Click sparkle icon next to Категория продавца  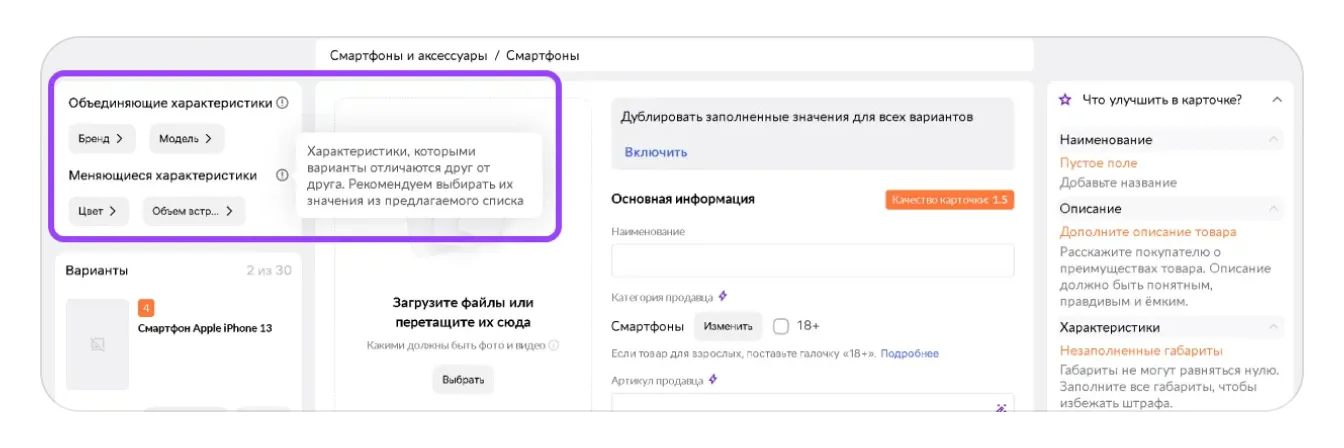pos(723,297)
